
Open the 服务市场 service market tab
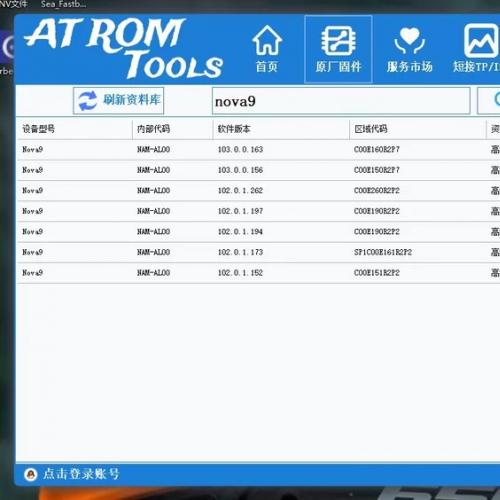tap(410, 49)
